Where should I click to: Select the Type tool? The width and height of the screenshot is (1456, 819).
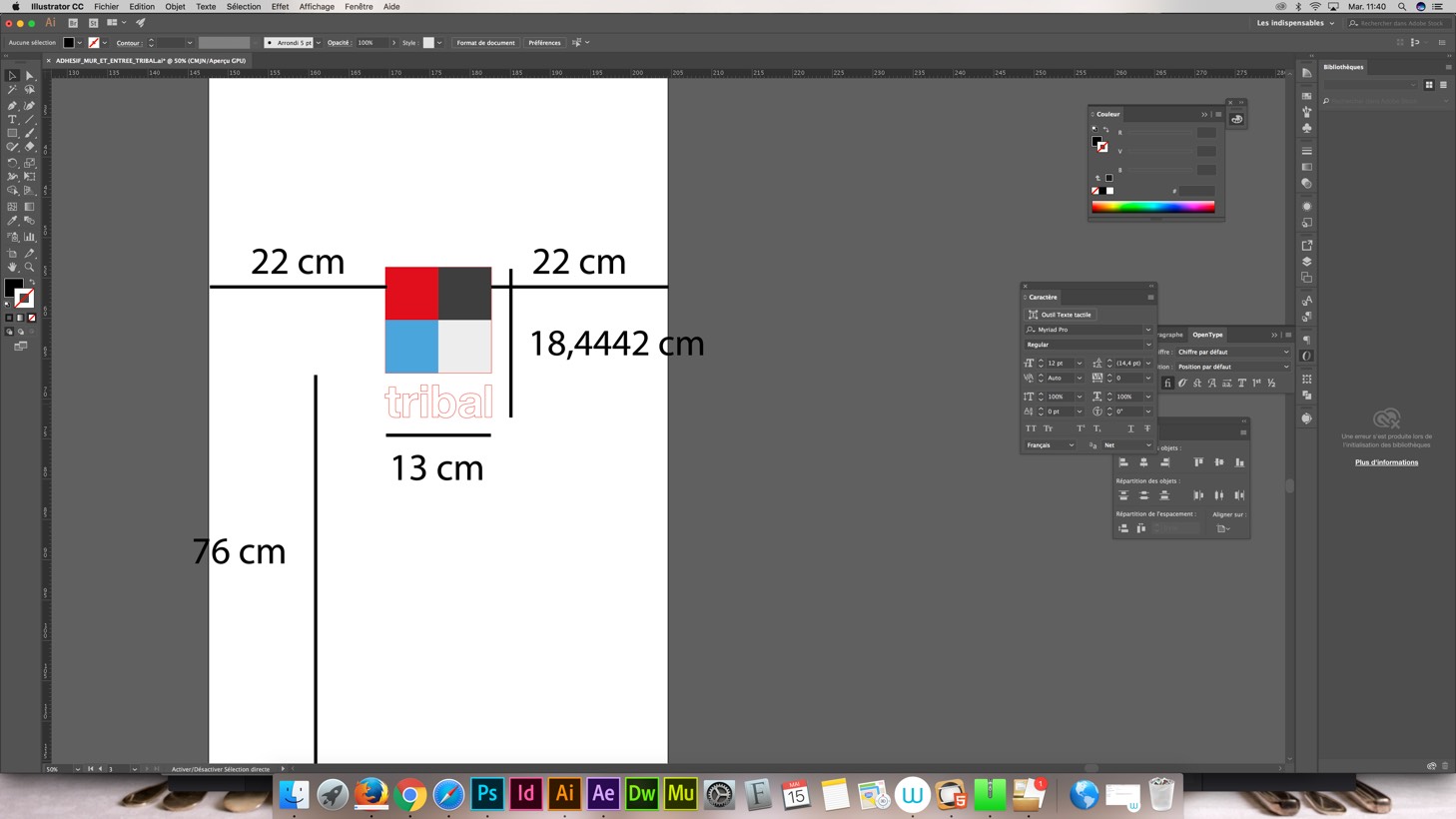(12, 119)
